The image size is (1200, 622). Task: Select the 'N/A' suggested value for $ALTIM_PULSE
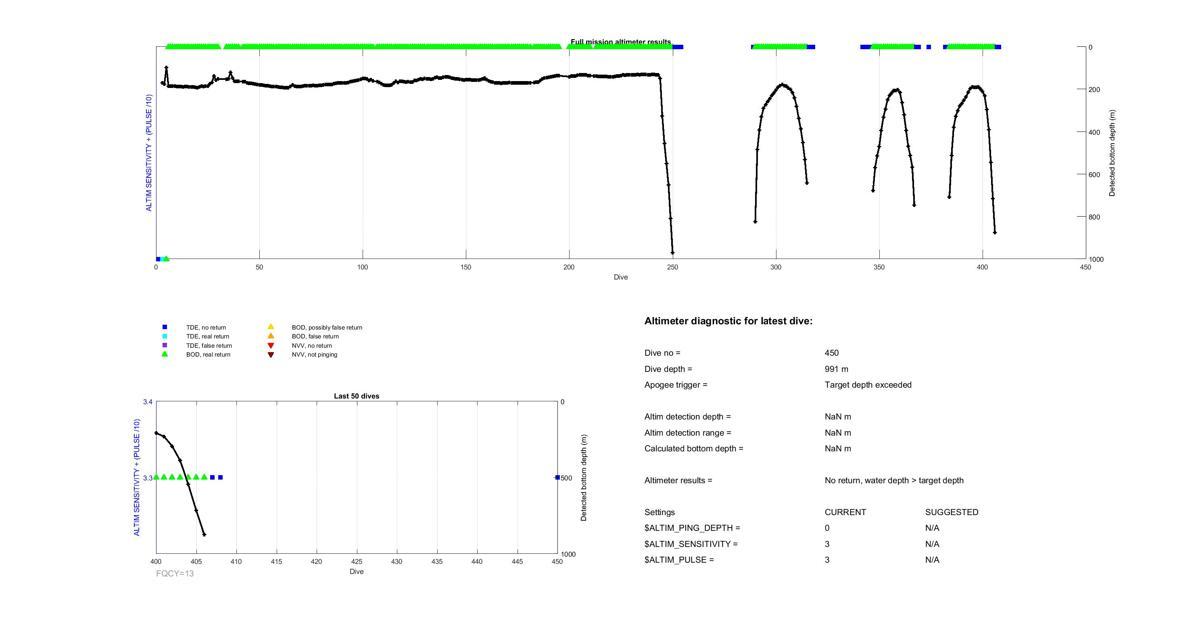[932, 560]
